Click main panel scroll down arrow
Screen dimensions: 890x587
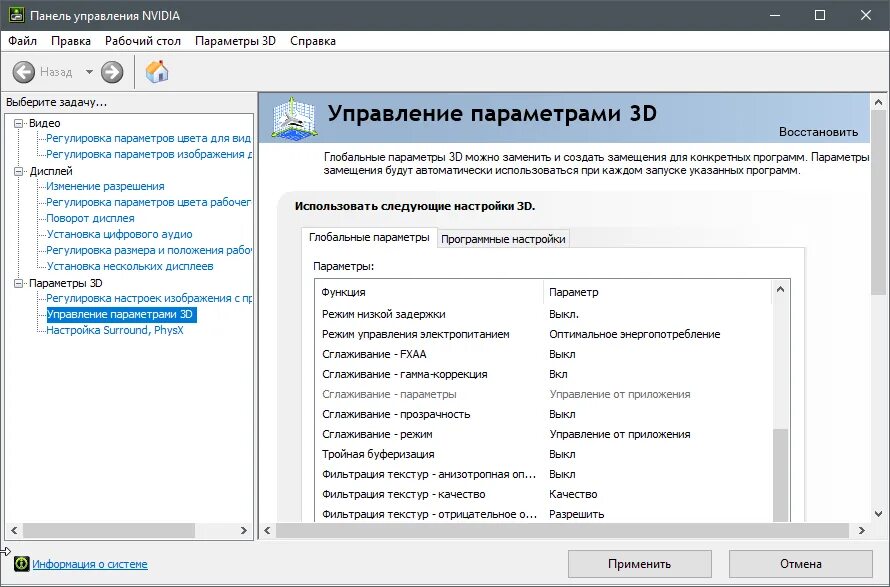(878, 514)
